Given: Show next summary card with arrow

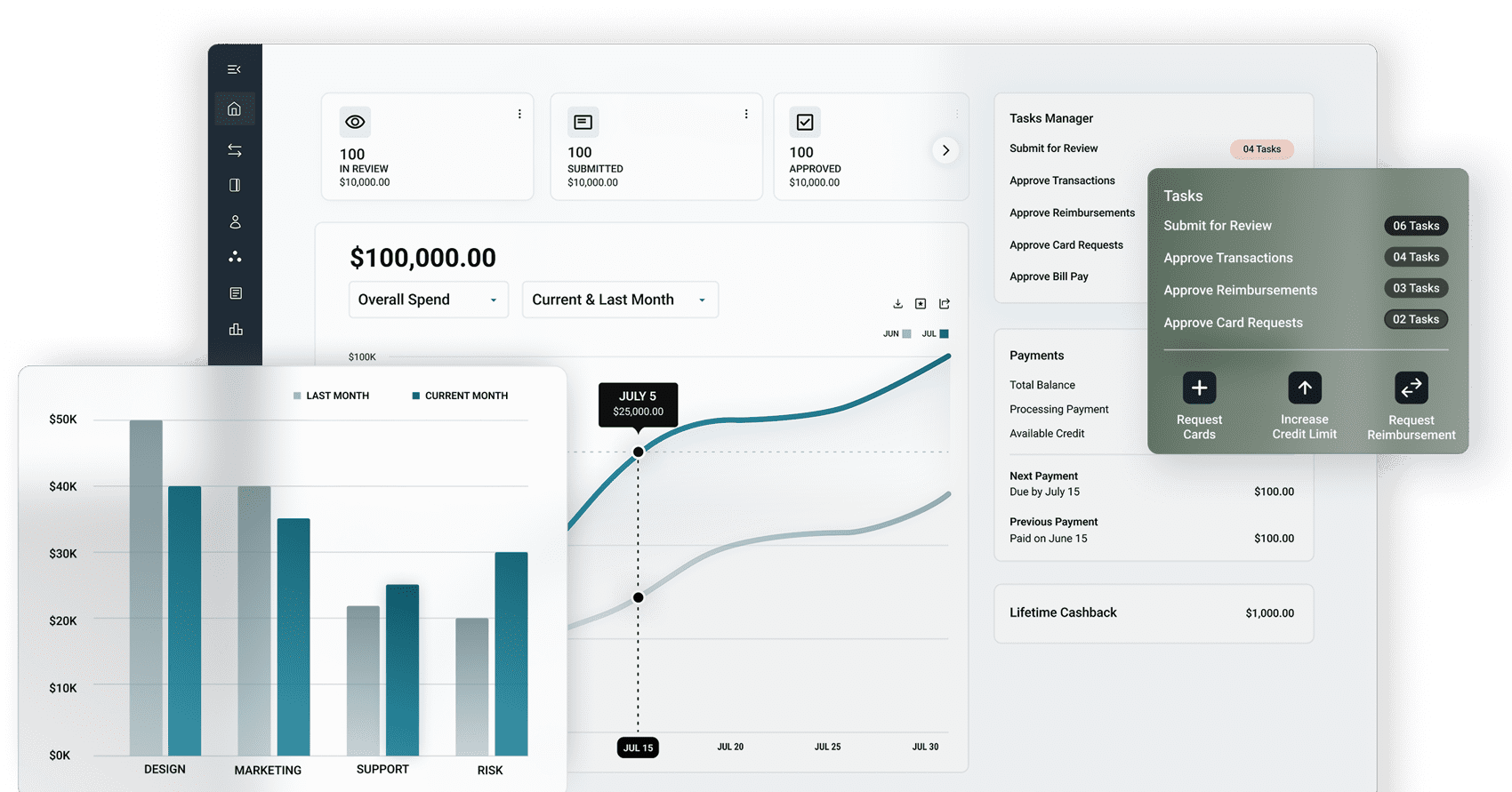Looking at the screenshot, I should point(945,150).
